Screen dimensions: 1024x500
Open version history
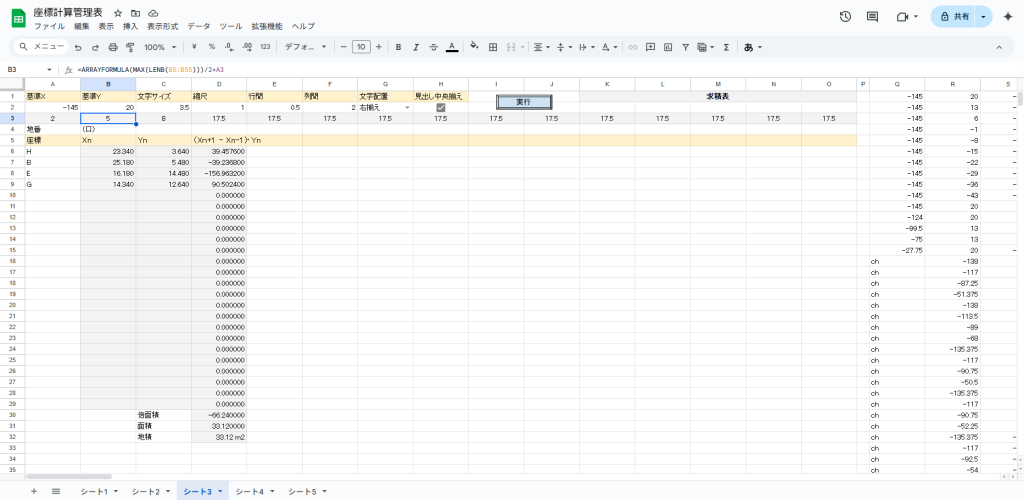pyautogui.click(x=845, y=17)
